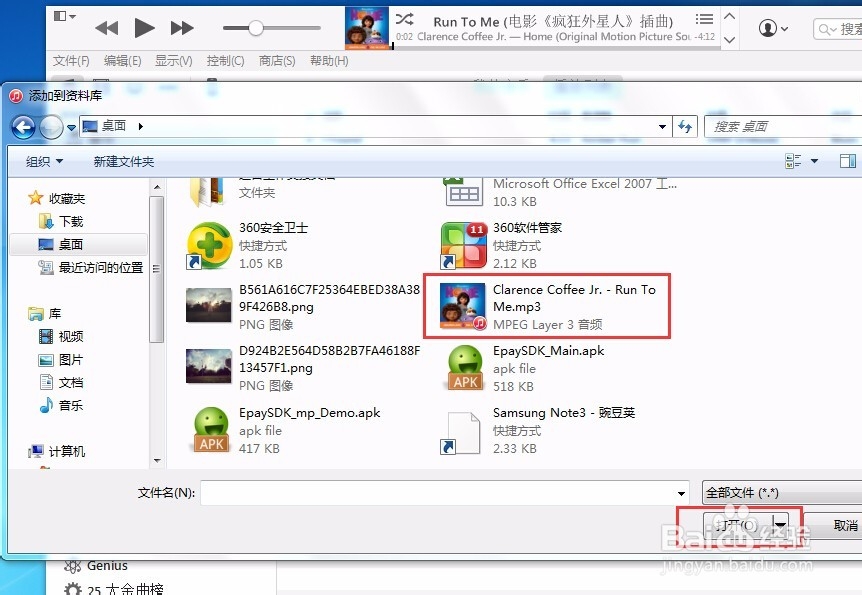This screenshot has height=595, width=862.
Task: Toggle shuffle in iTunes player
Action: (405, 19)
